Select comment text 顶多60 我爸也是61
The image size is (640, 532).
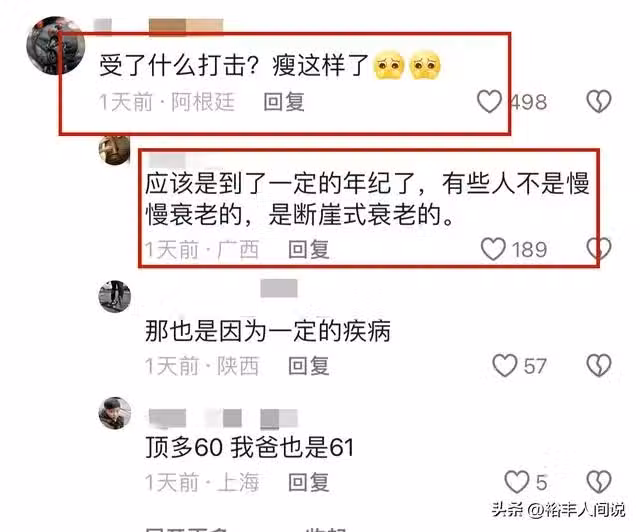pyautogui.click(x=249, y=447)
